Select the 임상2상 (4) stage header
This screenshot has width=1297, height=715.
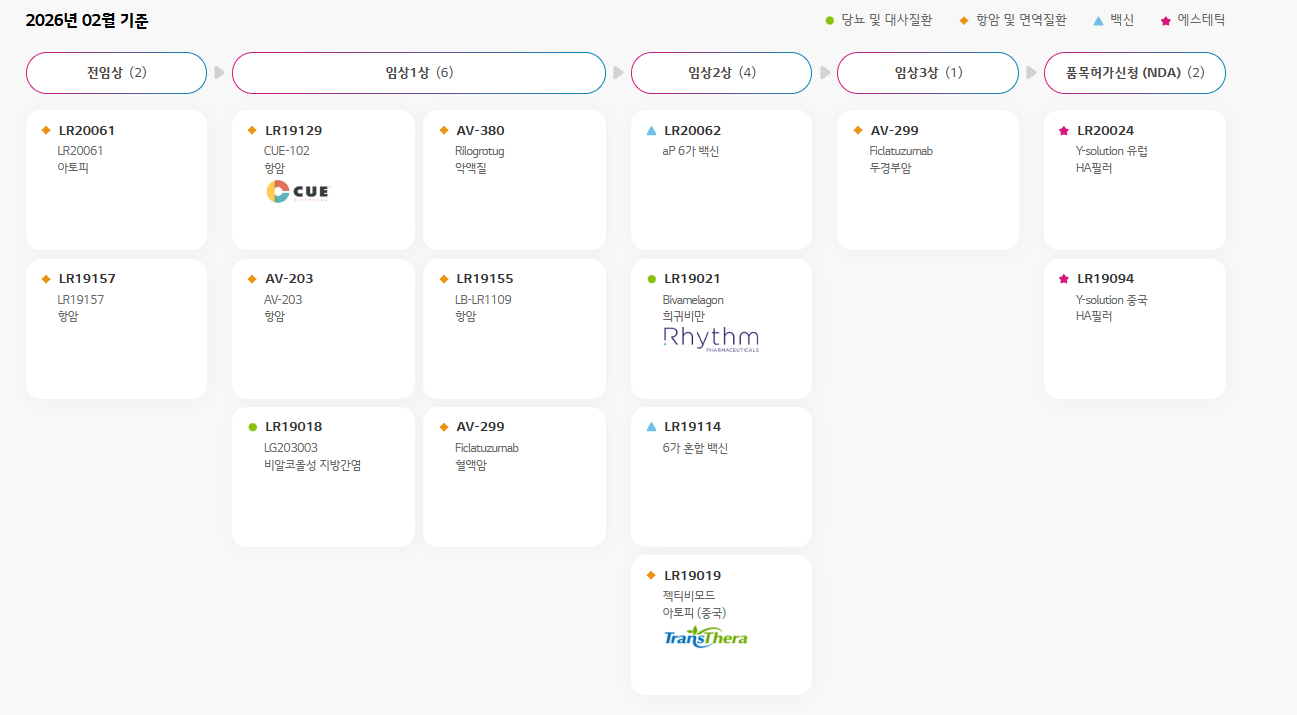tap(721, 73)
